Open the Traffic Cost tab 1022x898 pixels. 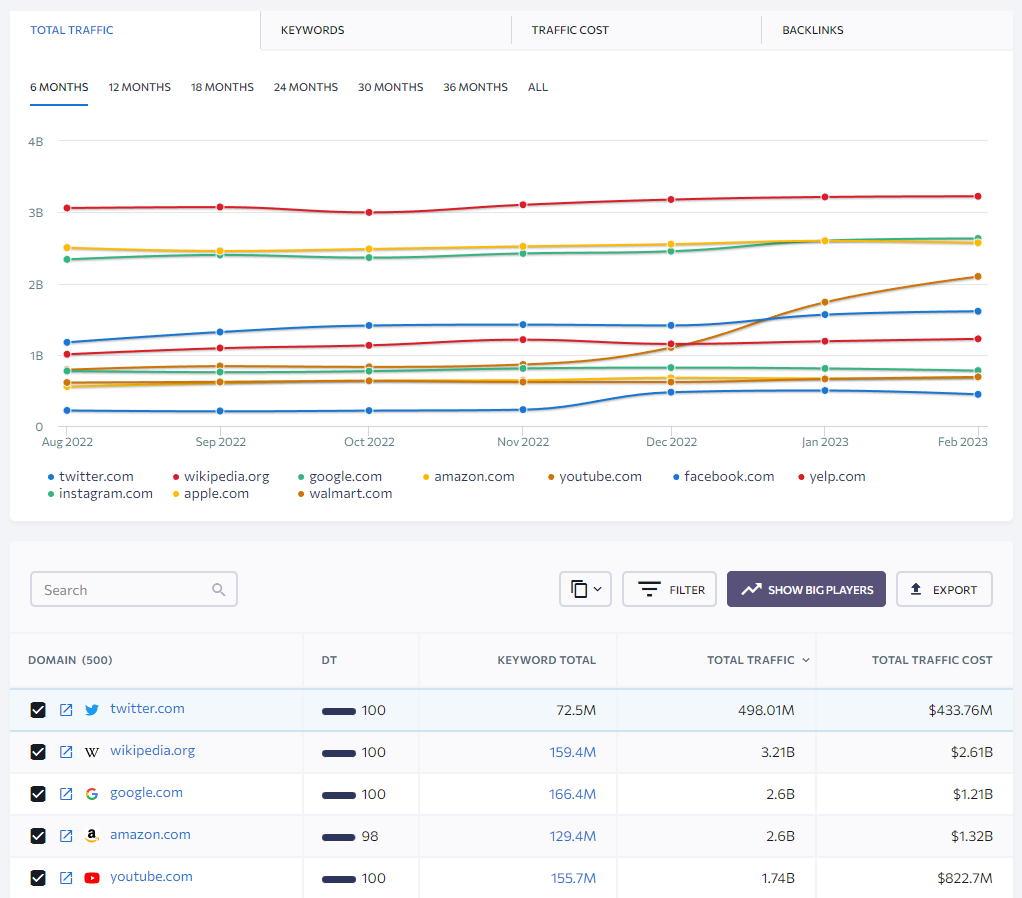tap(570, 30)
